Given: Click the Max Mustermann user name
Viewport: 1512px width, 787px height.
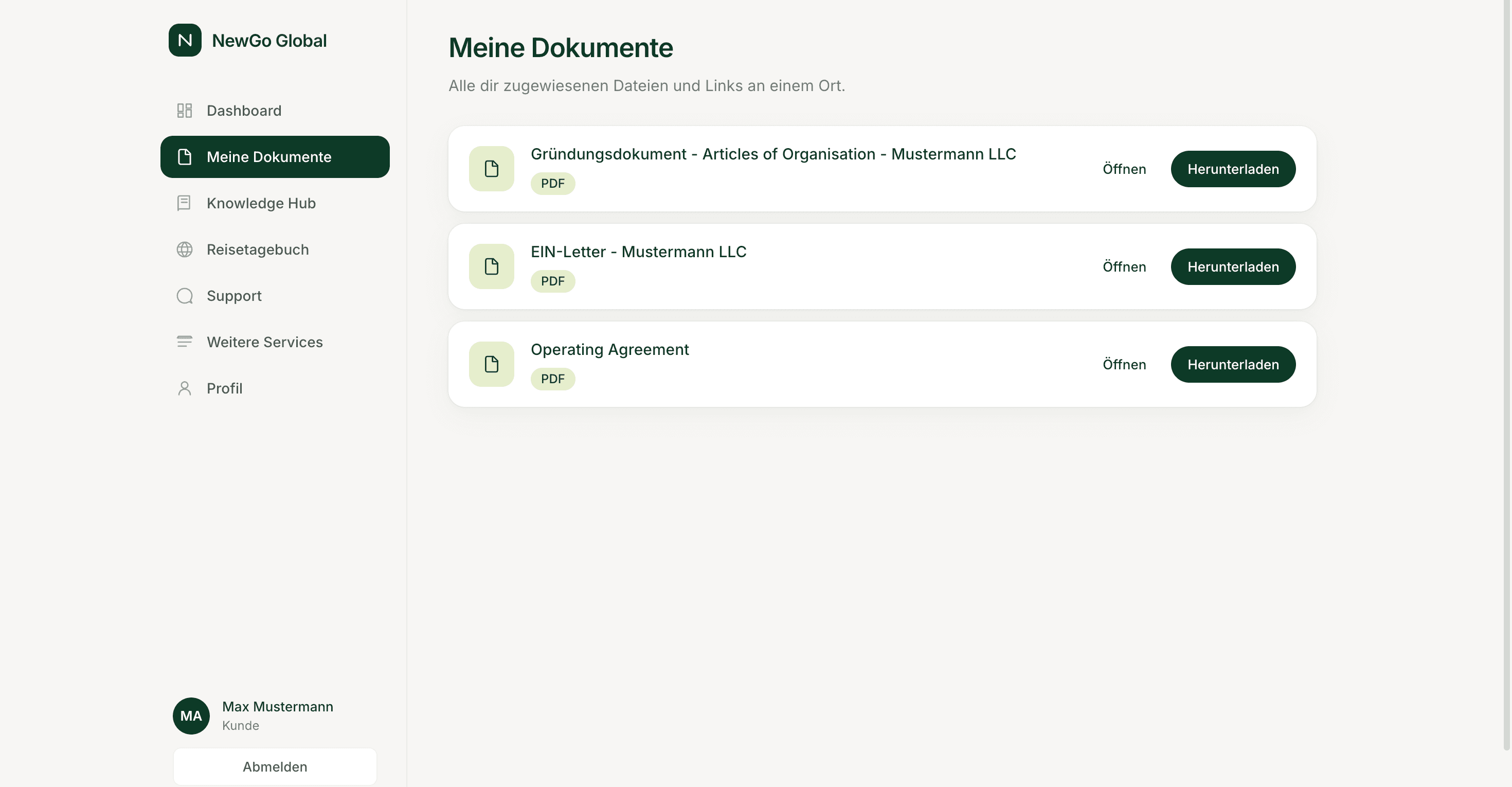Looking at the screenshot, I should click(x=278, y=707).
